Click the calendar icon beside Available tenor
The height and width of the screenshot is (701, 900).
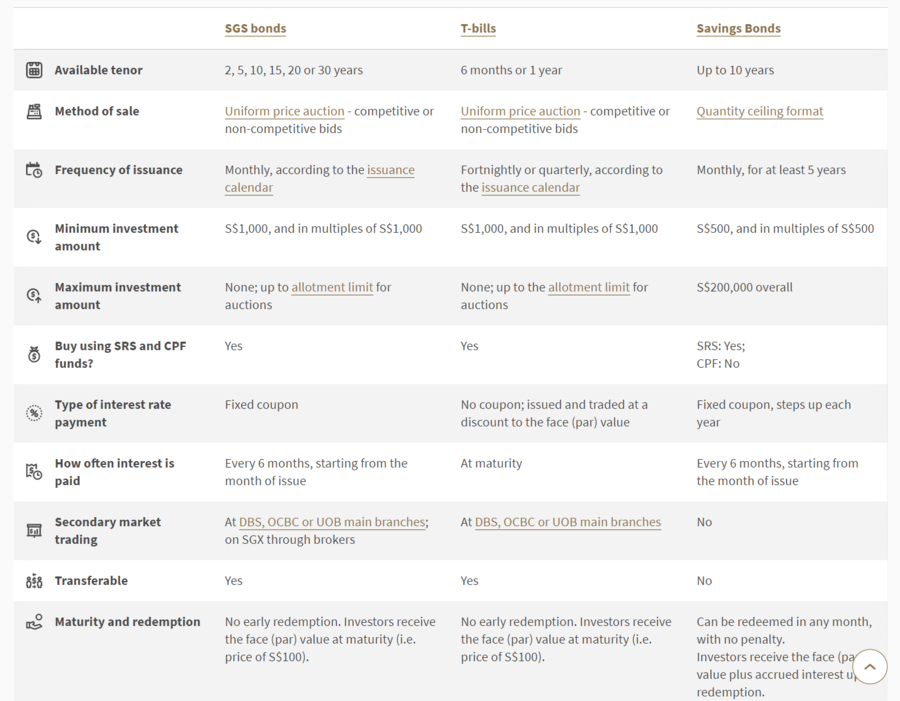pos(34,70)
